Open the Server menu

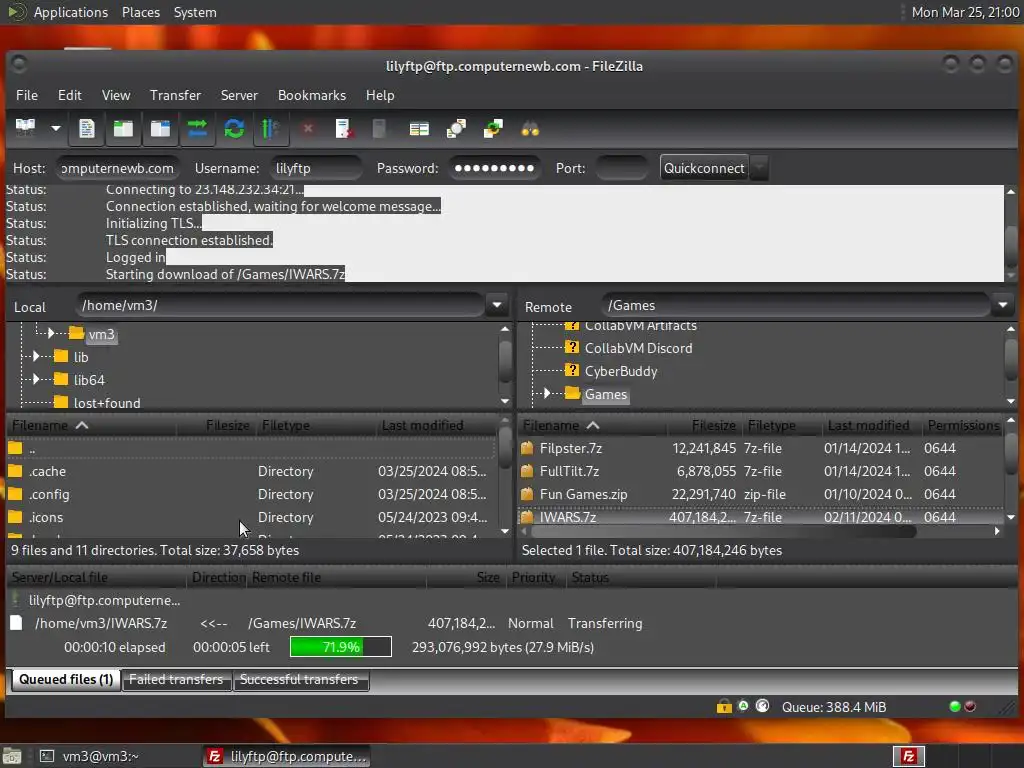pyautogui.click(x=239, y=95)
